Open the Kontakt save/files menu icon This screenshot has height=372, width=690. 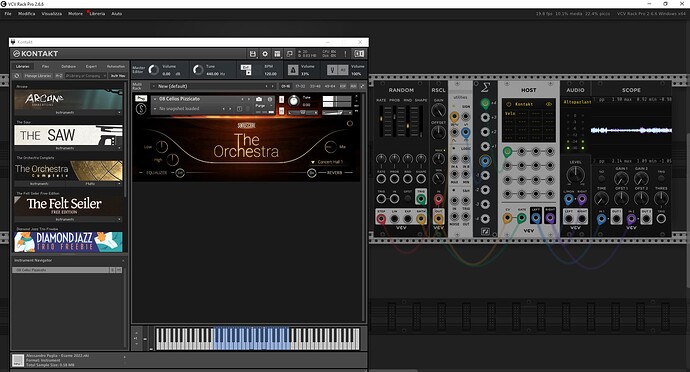[253, 54]
